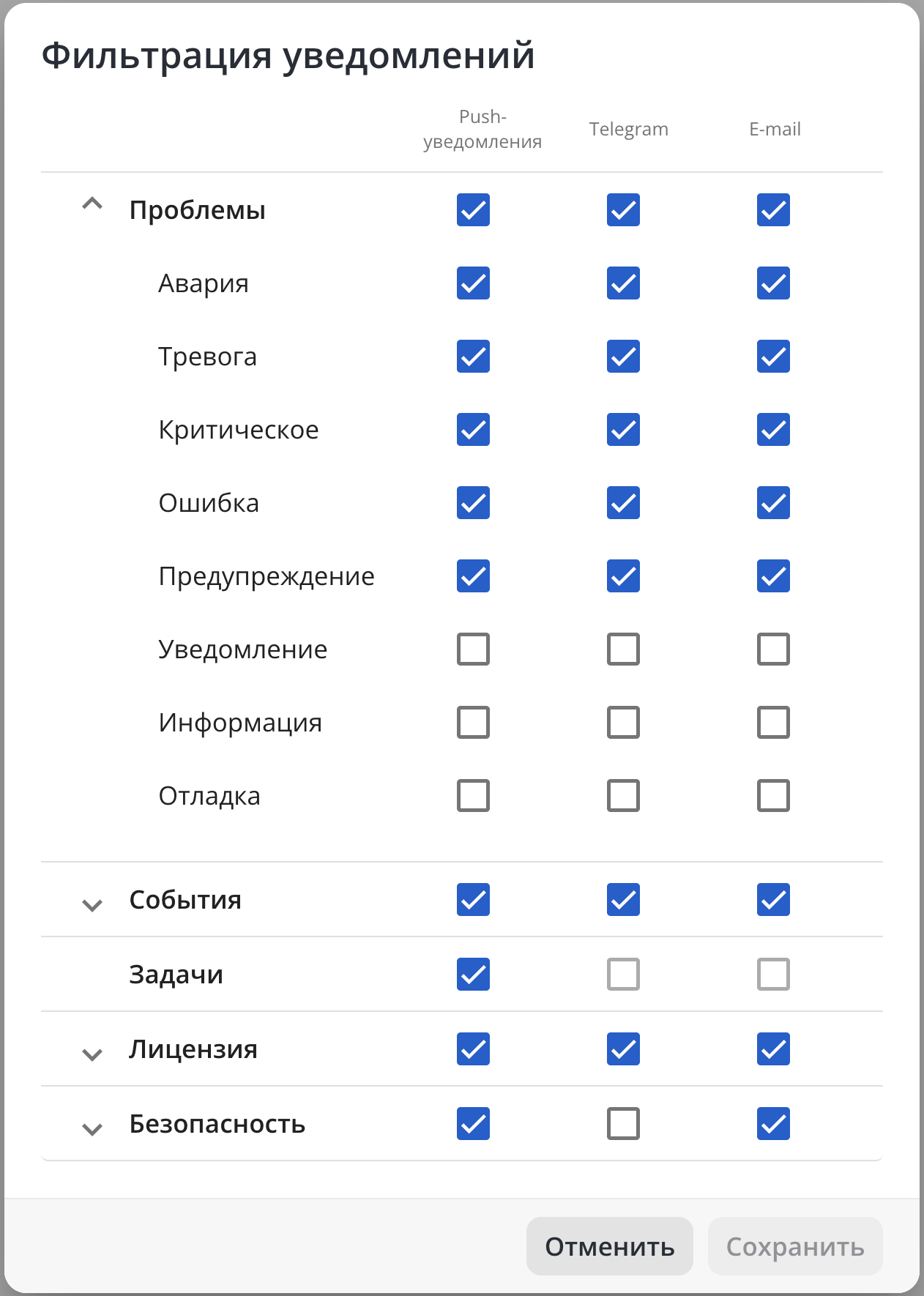Expand the Лицензия section
This screenshot has width=924, height=1296.
92,1054
